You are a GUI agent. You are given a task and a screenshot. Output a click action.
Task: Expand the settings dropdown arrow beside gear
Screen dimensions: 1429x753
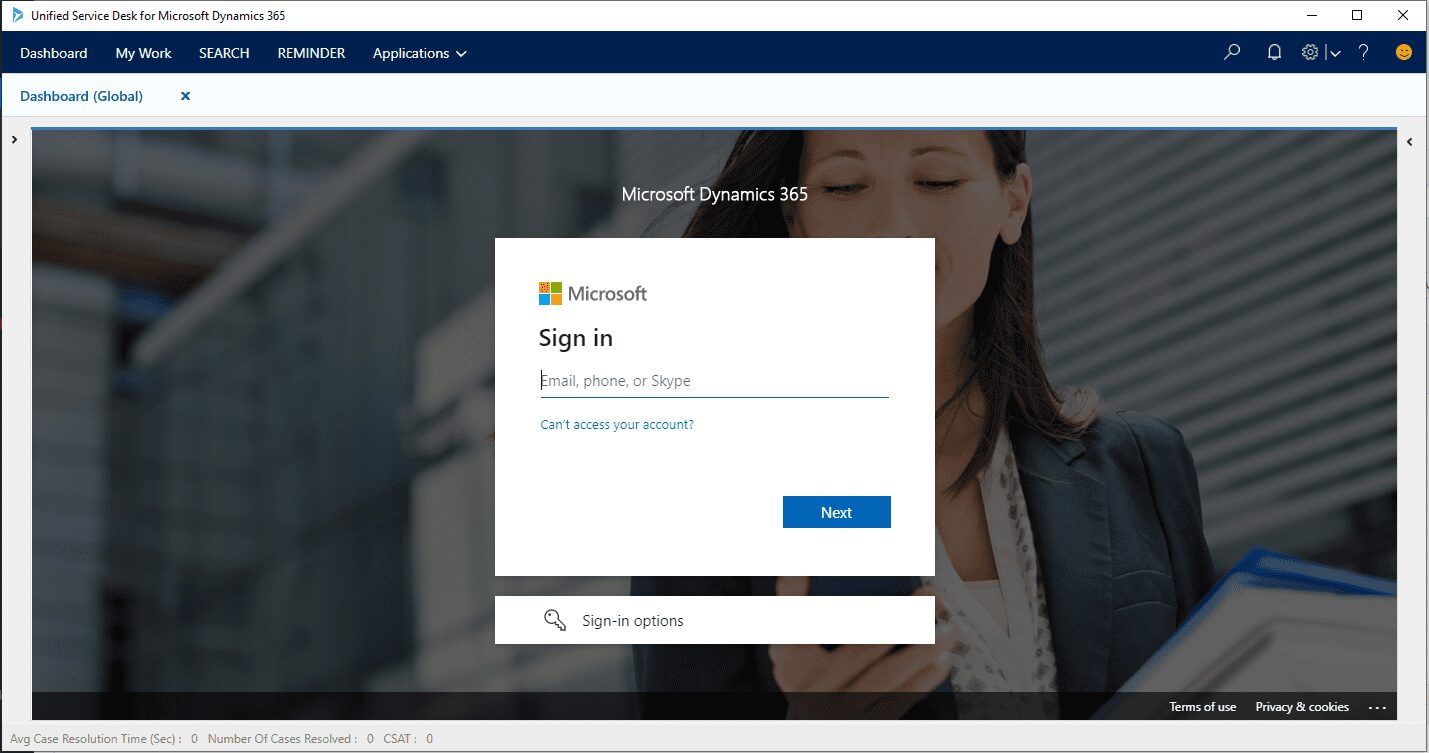[1334, 54]
